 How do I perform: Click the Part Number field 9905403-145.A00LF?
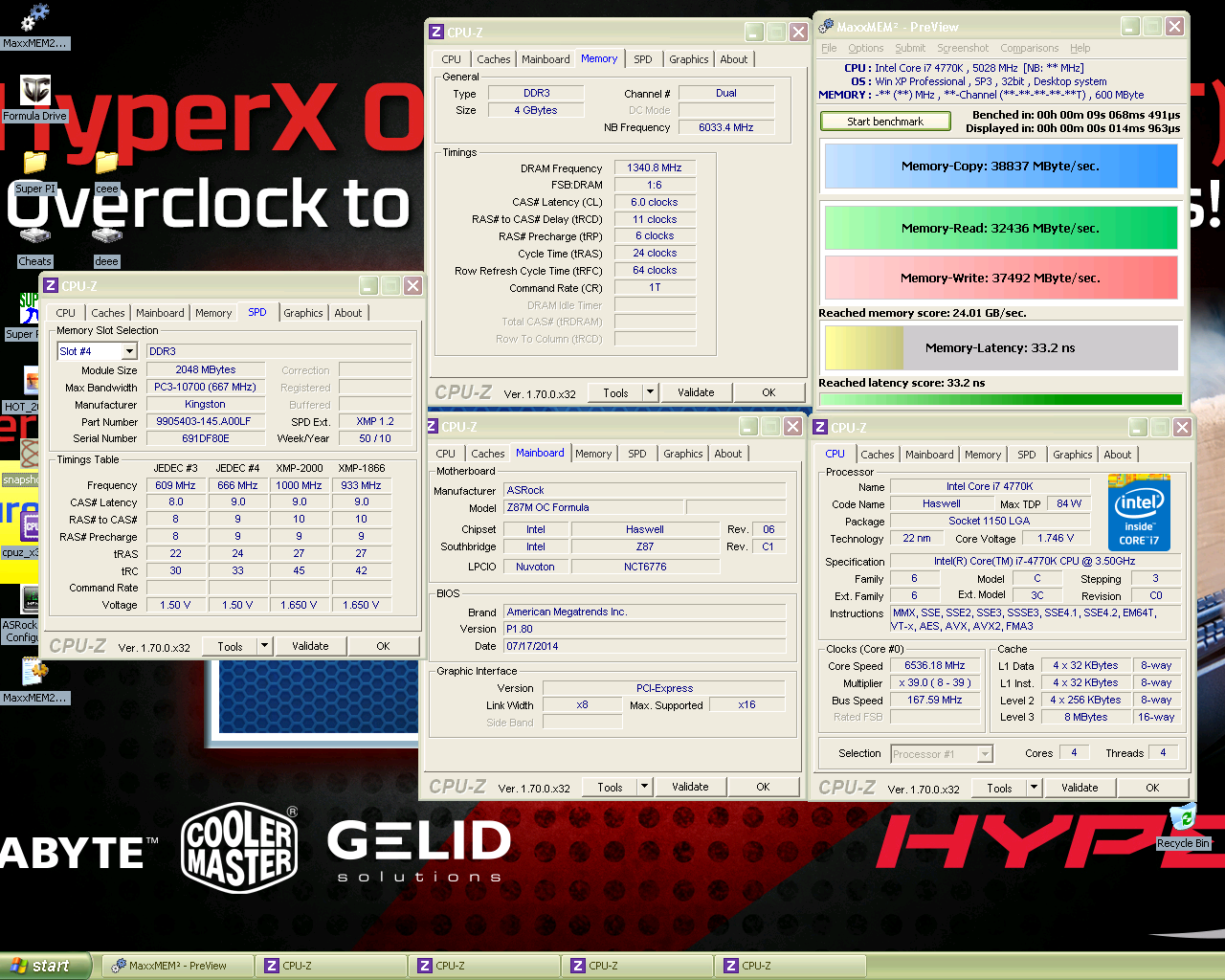point(204,421)
